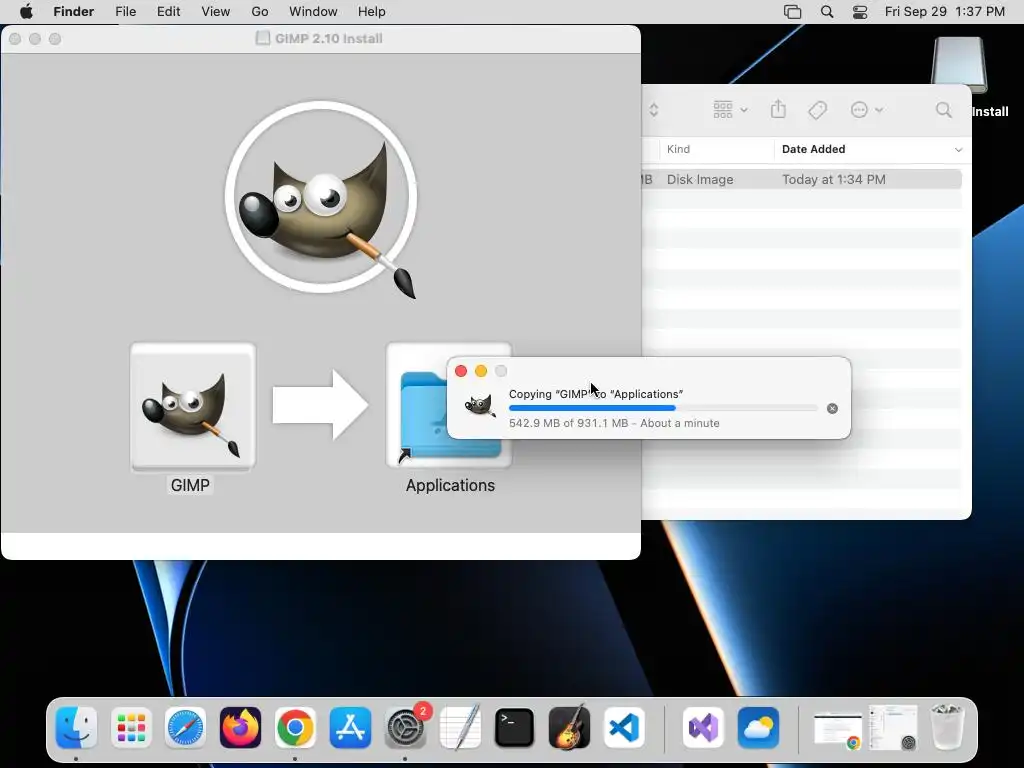Open the Window menu

pyautogui.click(x=313, y=12)
